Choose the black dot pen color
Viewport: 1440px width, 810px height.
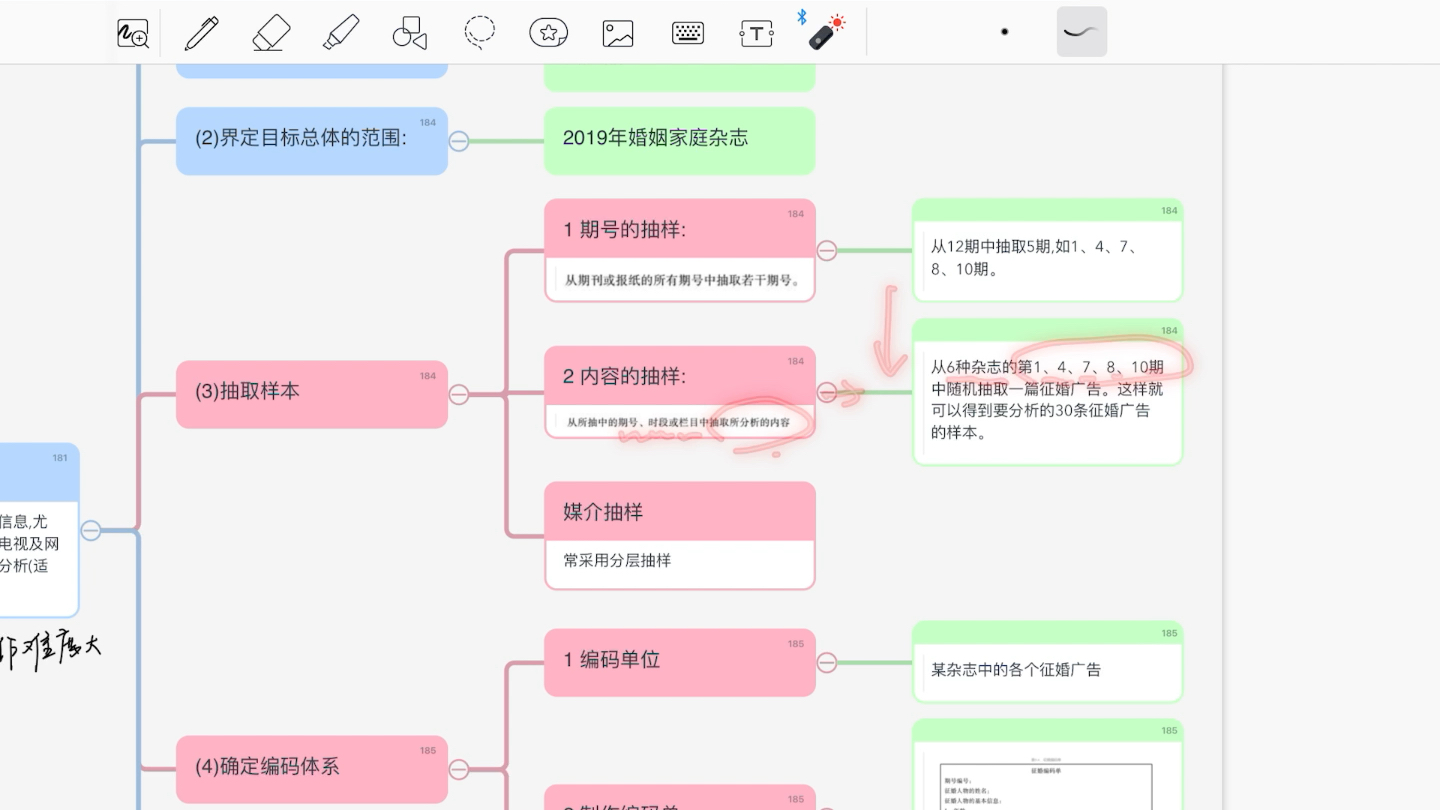(x=1004, y=32)
